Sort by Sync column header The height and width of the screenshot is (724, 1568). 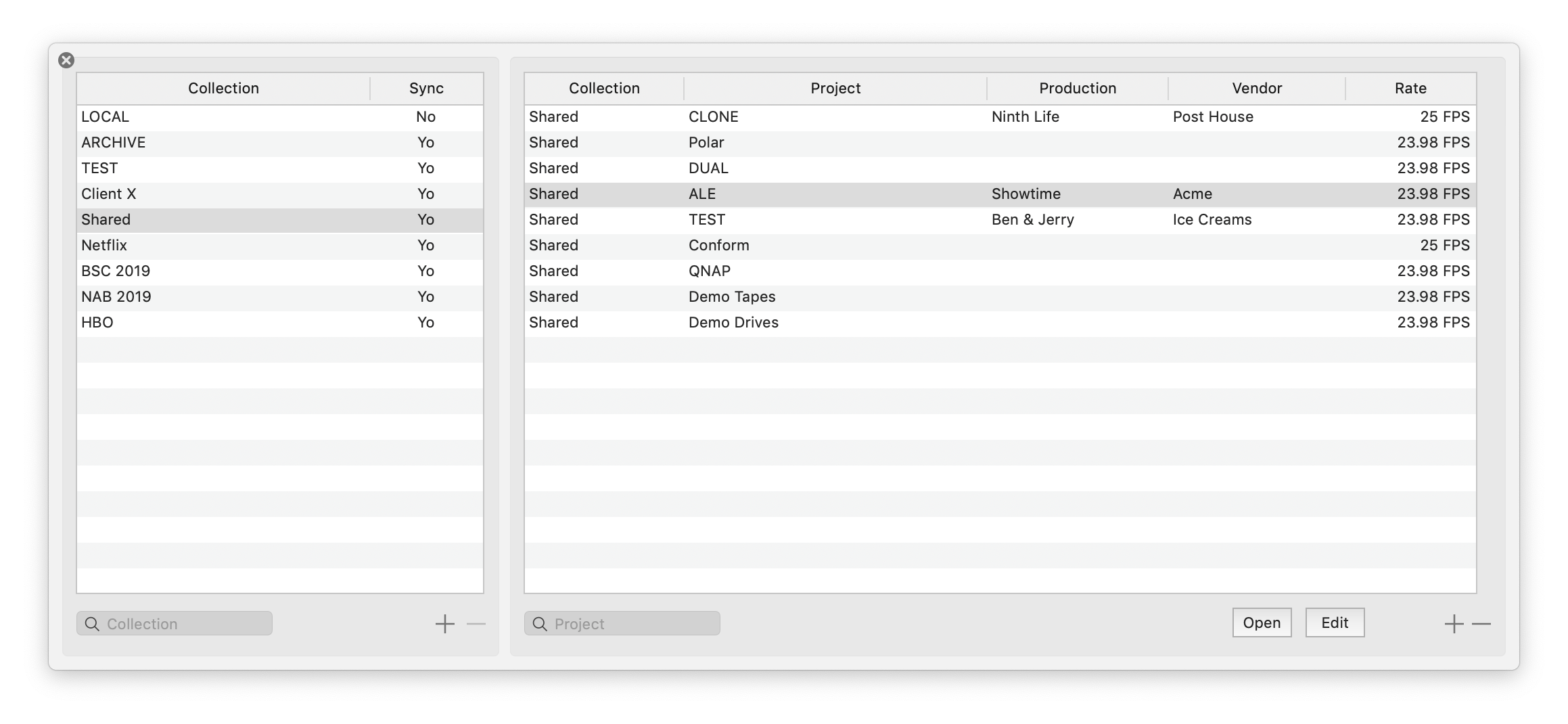point(426,88)
